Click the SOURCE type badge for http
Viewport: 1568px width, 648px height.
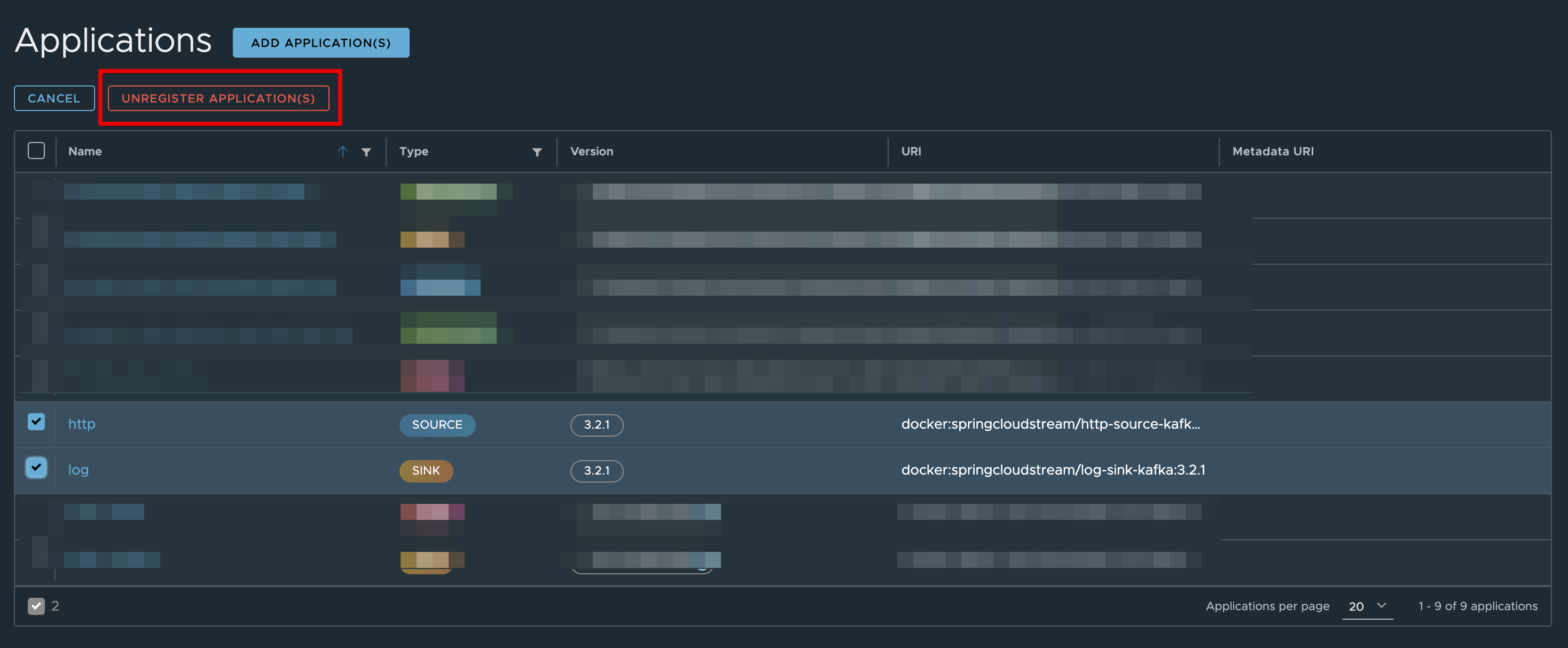[437, 425]
